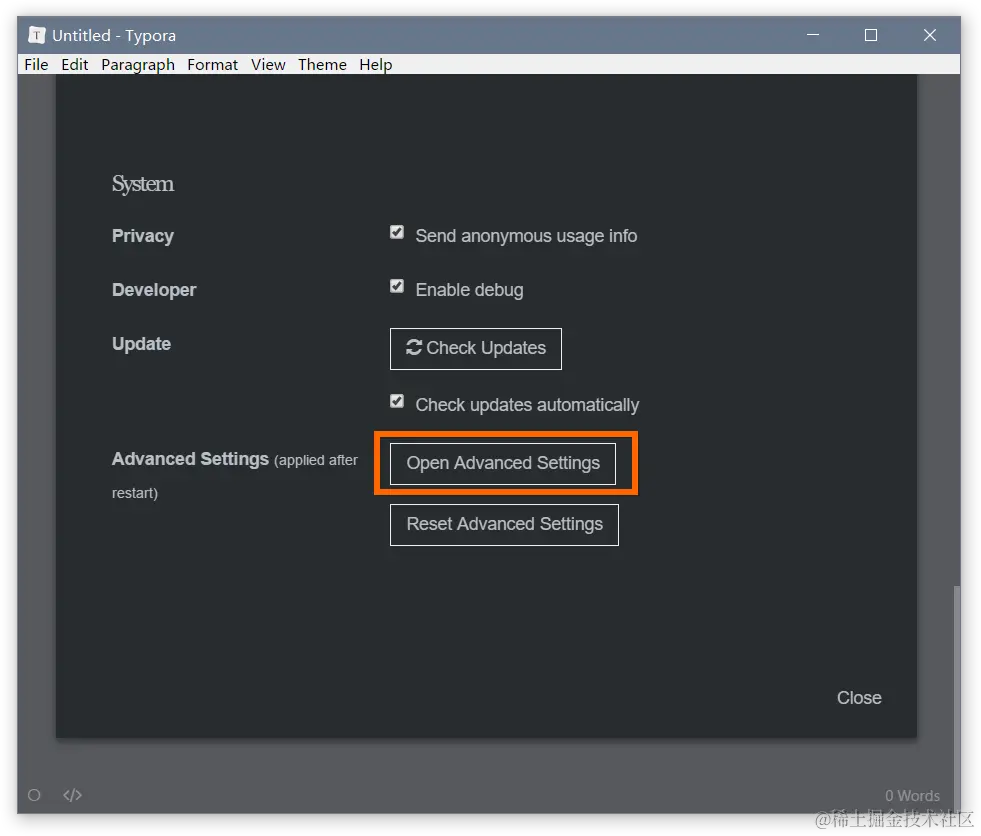Image resolution: width=981 pixels, height=836 pixels.
Task: Close the preferences panel via Close
Action: coord(859,698)
